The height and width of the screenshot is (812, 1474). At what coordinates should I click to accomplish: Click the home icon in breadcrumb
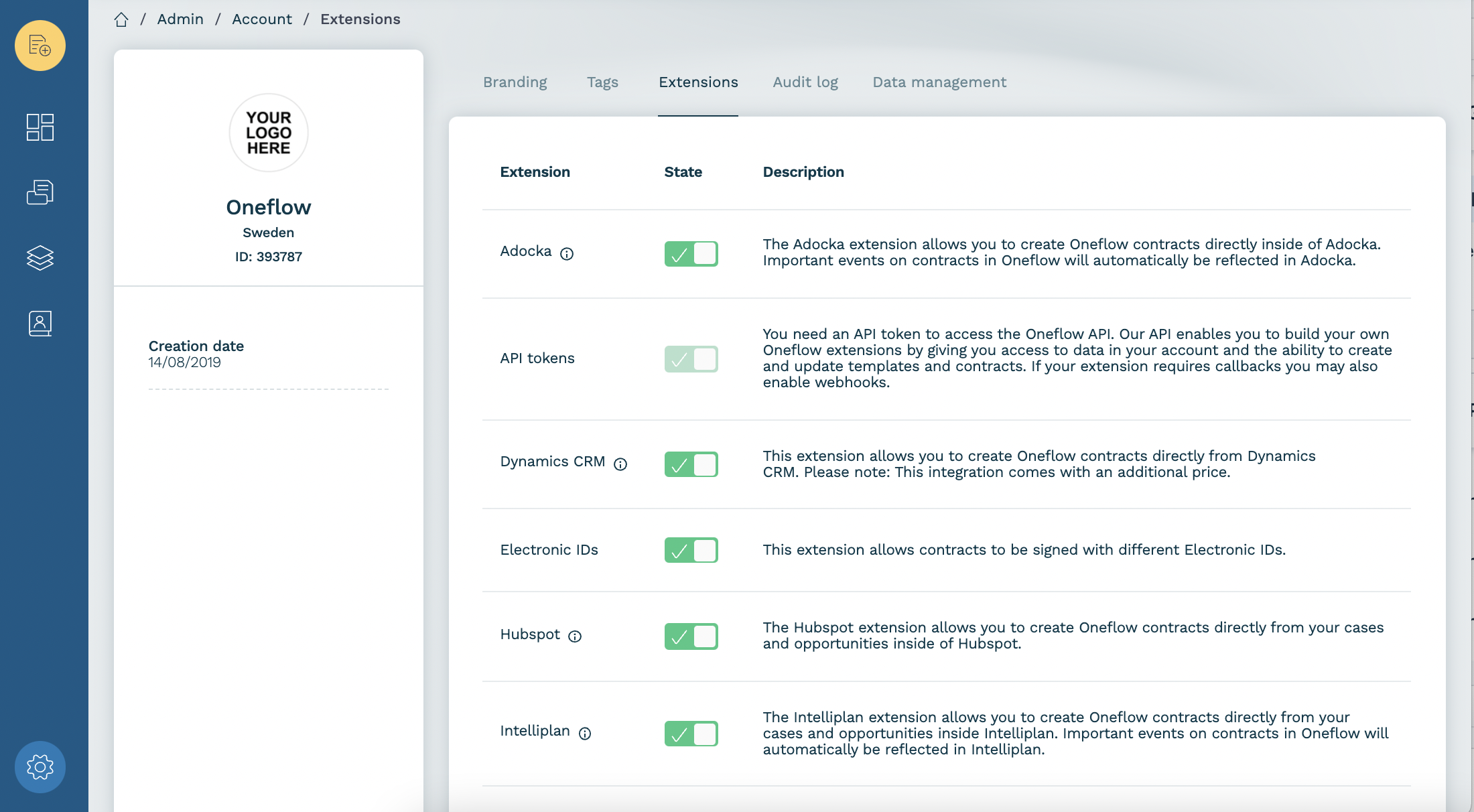pos(121,19)
